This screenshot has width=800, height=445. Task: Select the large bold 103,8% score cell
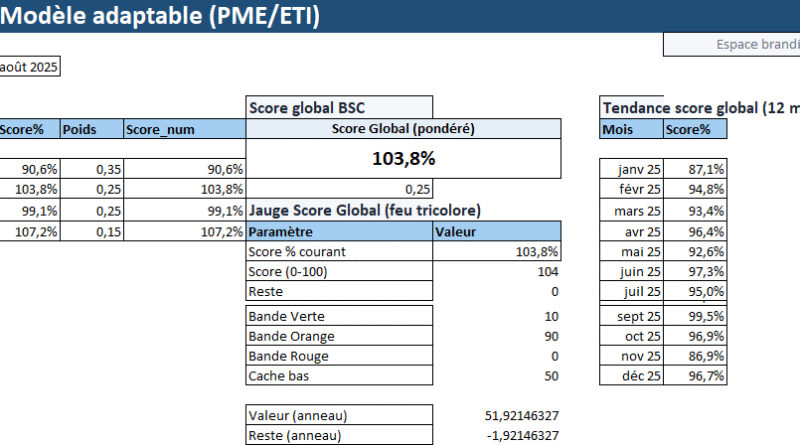403,158
